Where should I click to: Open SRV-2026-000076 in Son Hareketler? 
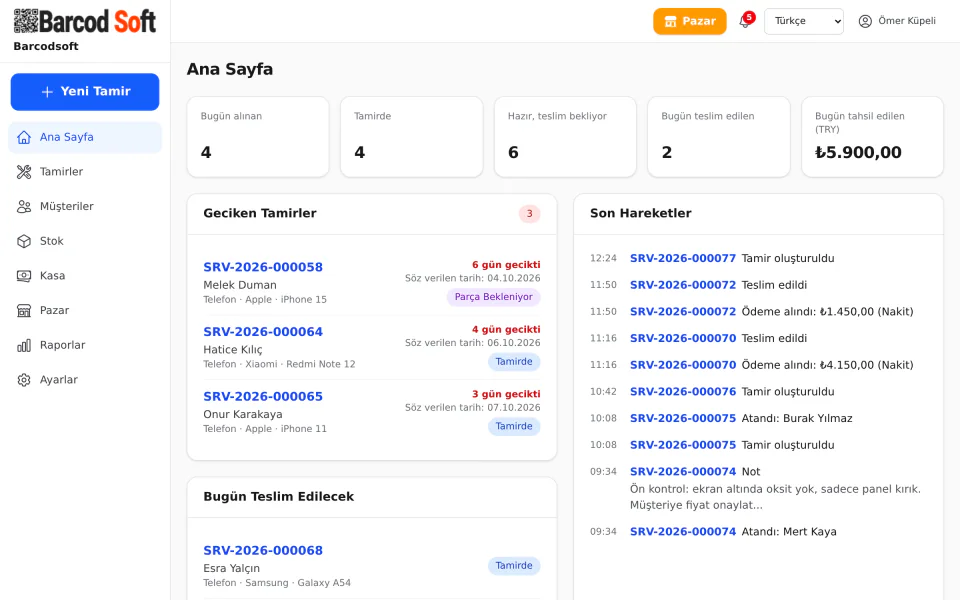tap(683, 392)
